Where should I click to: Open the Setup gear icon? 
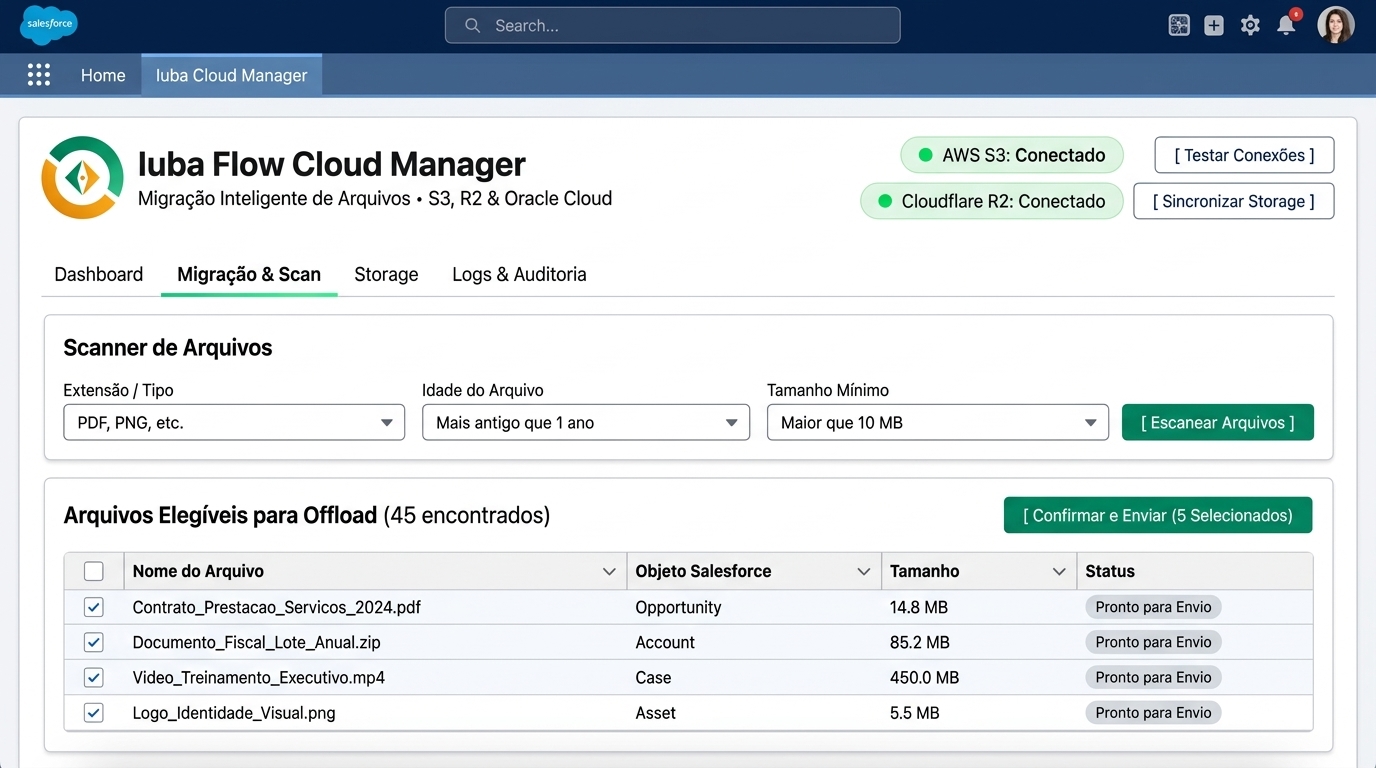(1250, 26)
